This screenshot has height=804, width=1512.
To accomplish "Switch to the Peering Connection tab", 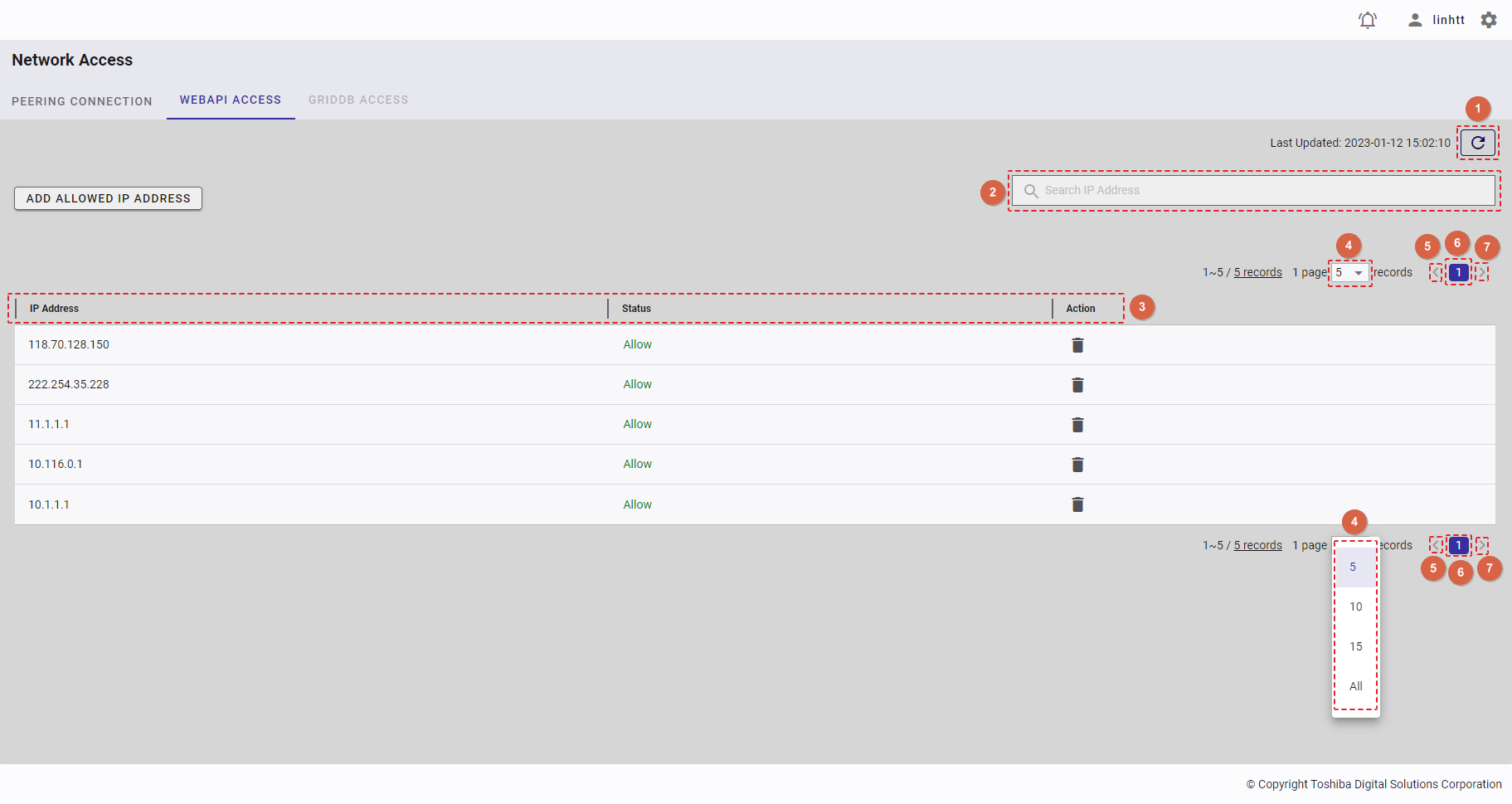I will 82,101.
